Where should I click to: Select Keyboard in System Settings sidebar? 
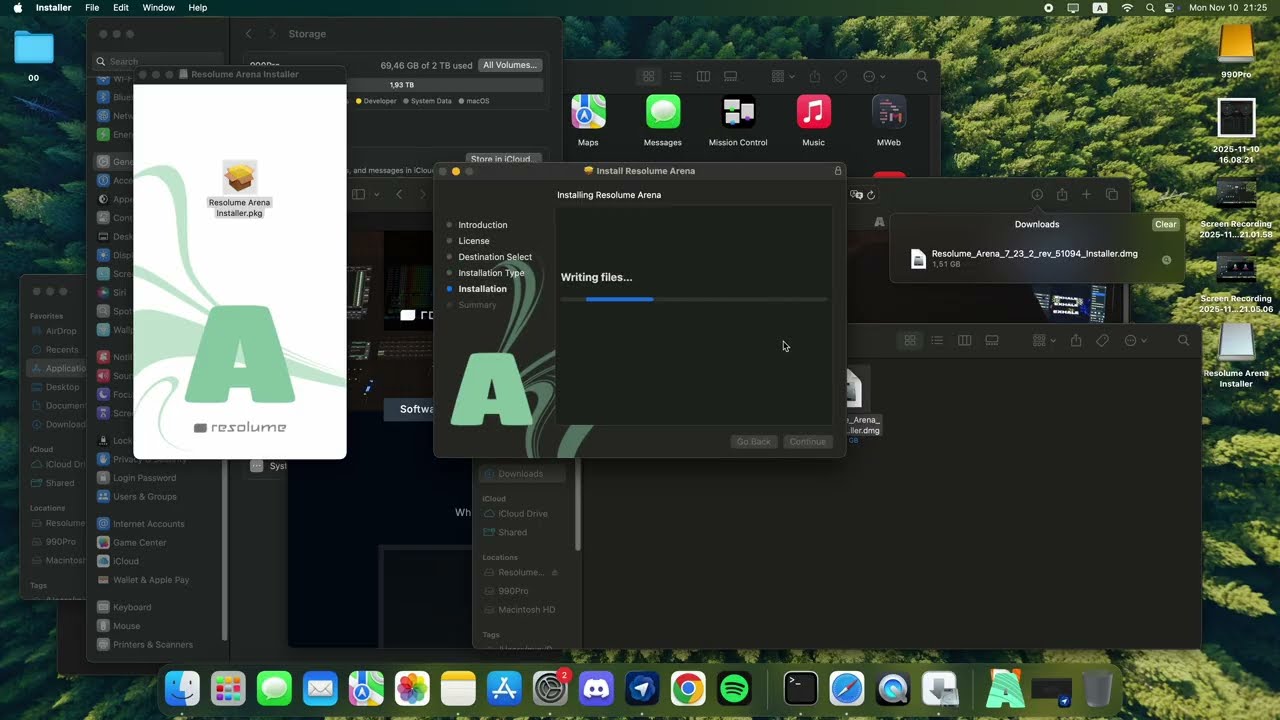(x=132, y=607)
